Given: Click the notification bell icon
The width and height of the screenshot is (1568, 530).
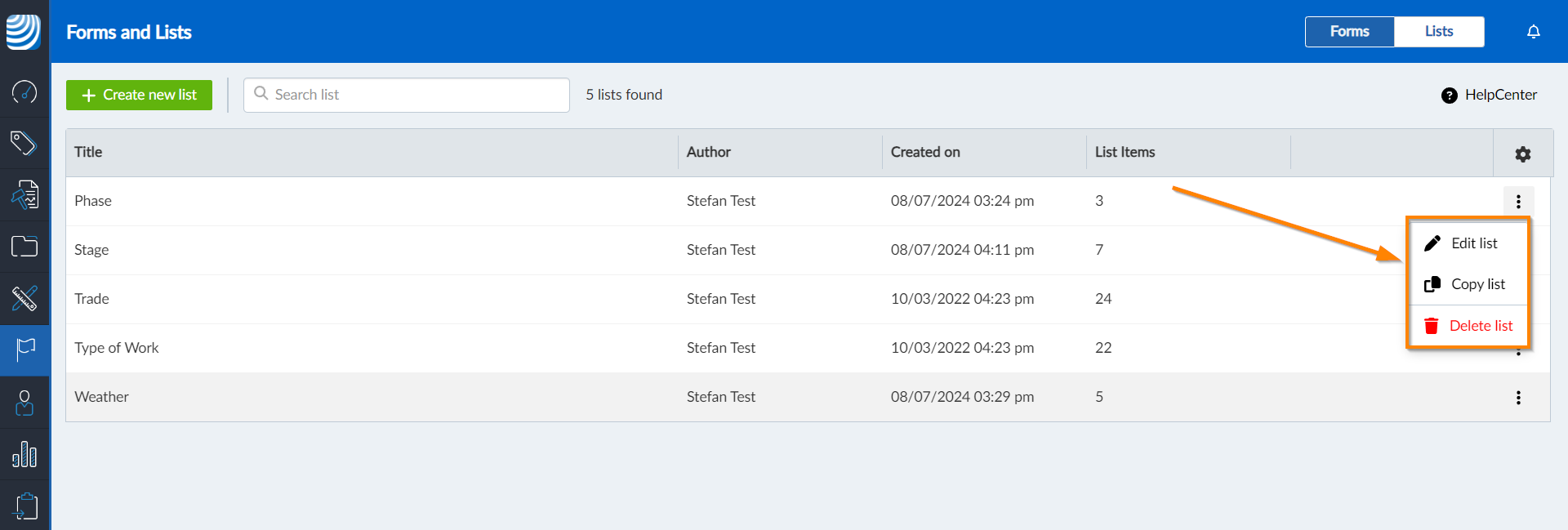Looking at the screenshot, I should tap(1533, 32).
